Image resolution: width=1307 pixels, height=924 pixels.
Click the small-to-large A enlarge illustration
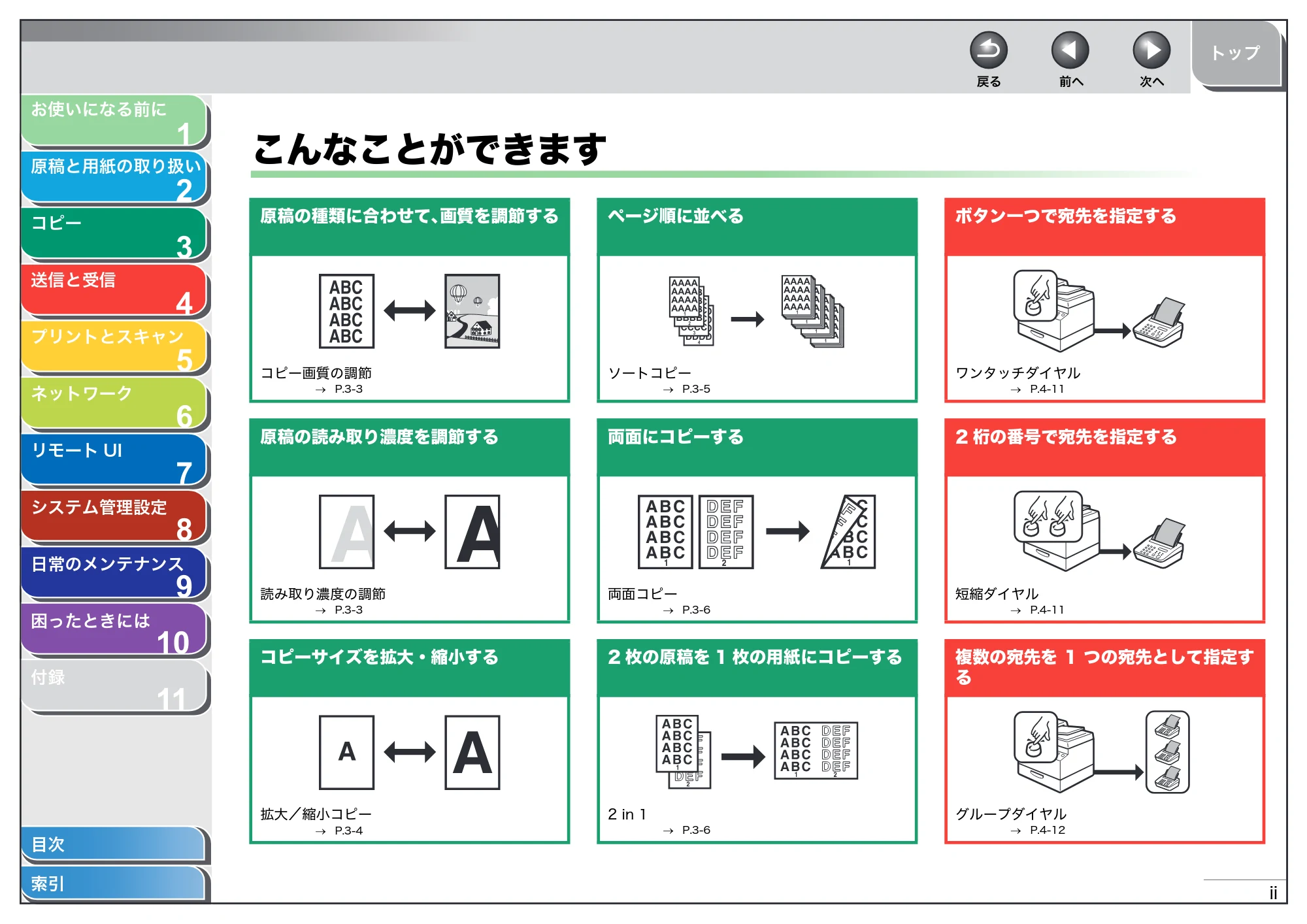point(410,753)
